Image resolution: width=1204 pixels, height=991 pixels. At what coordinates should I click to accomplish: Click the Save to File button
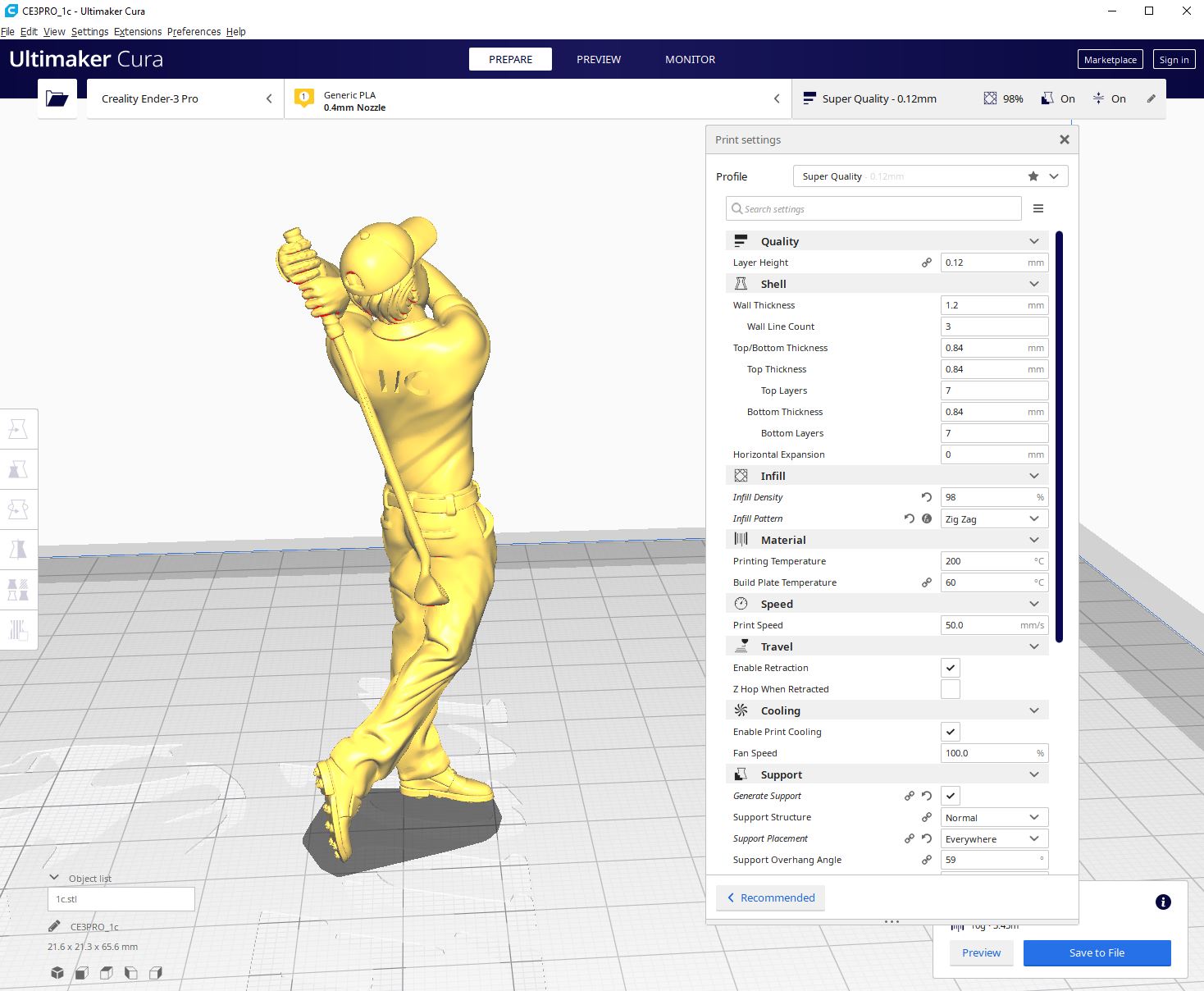pyautogui.click(x=1097, y=953)
